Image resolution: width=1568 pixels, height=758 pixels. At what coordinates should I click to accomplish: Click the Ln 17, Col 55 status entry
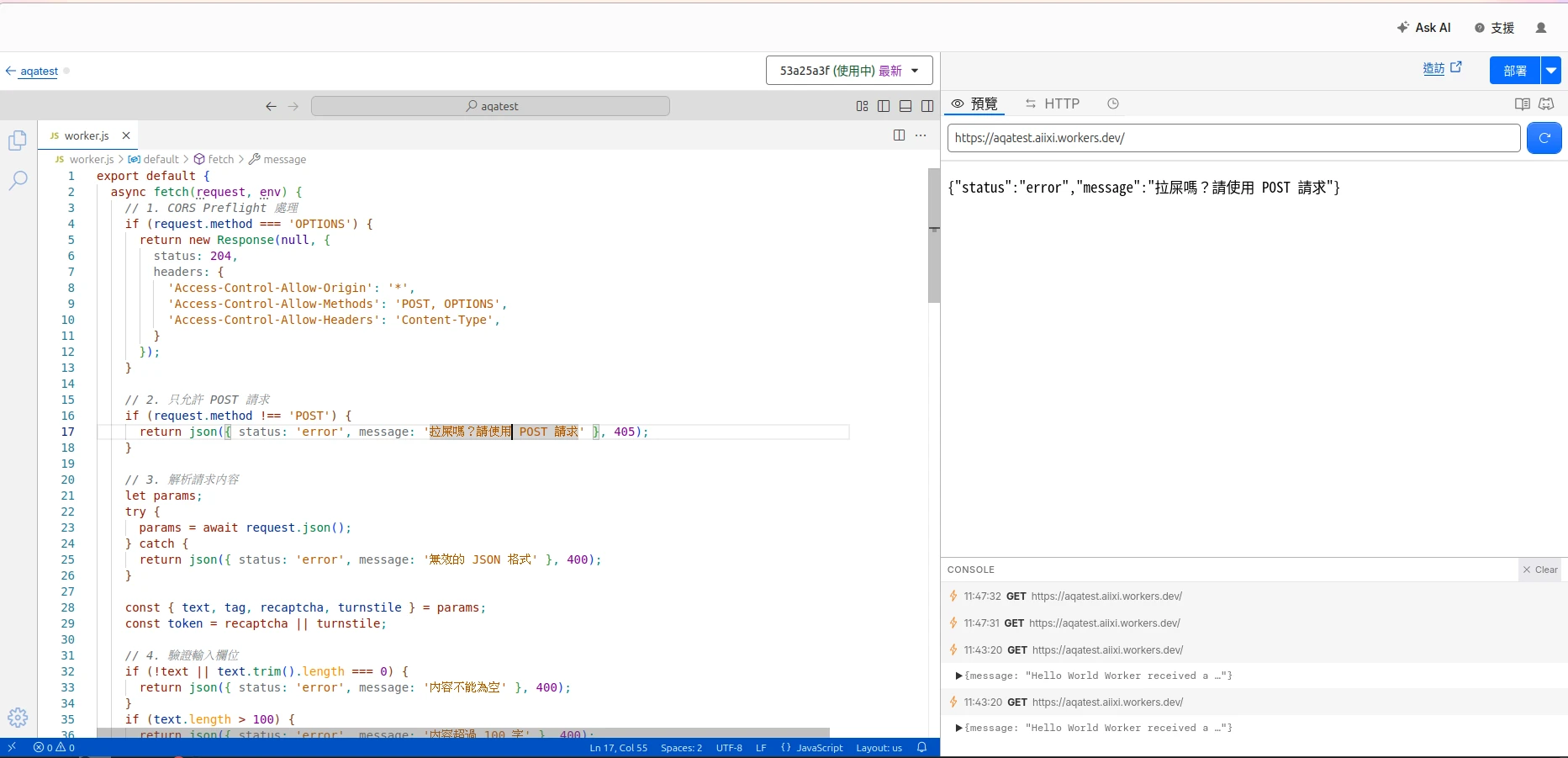(x=619, y=747)
